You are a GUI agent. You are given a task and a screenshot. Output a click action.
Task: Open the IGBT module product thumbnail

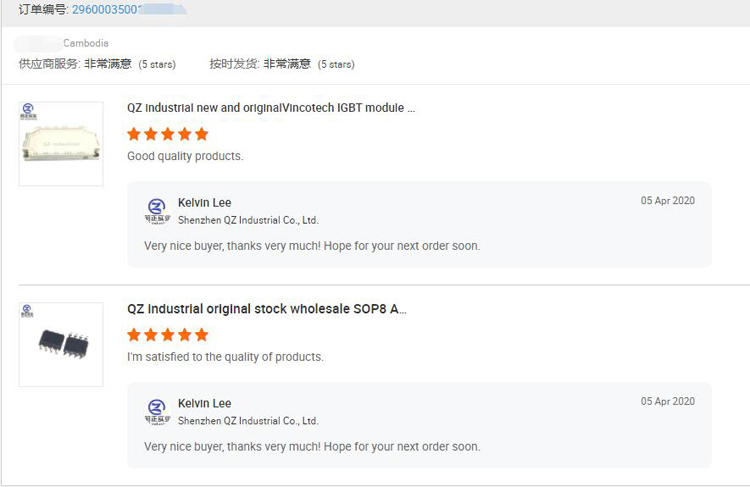point(61,145)
